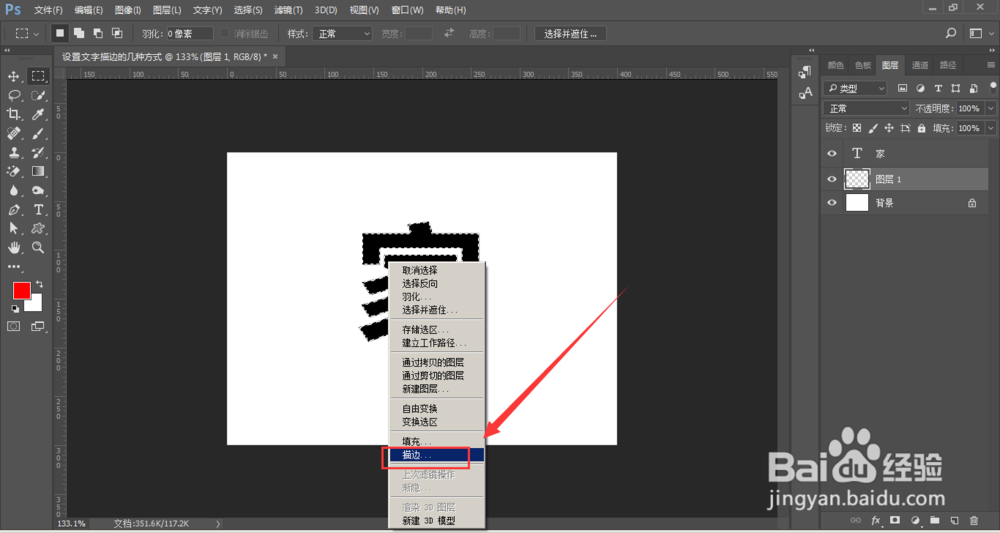
Task: Hide the 背景 layer
Action: (x=832, y=203)
